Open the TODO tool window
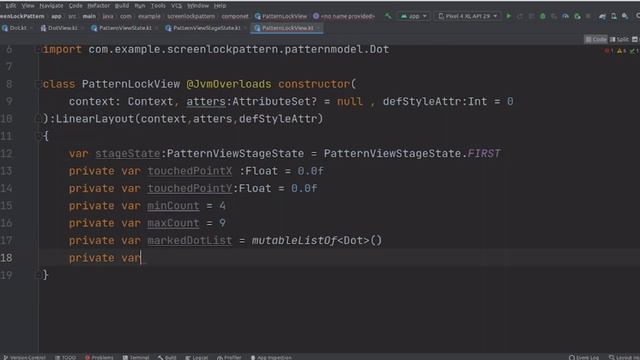 [65, 357]
